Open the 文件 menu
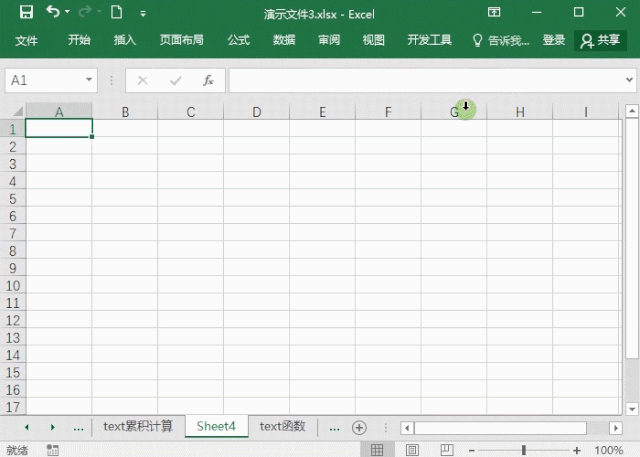640x457 pixels. (26, 40)
